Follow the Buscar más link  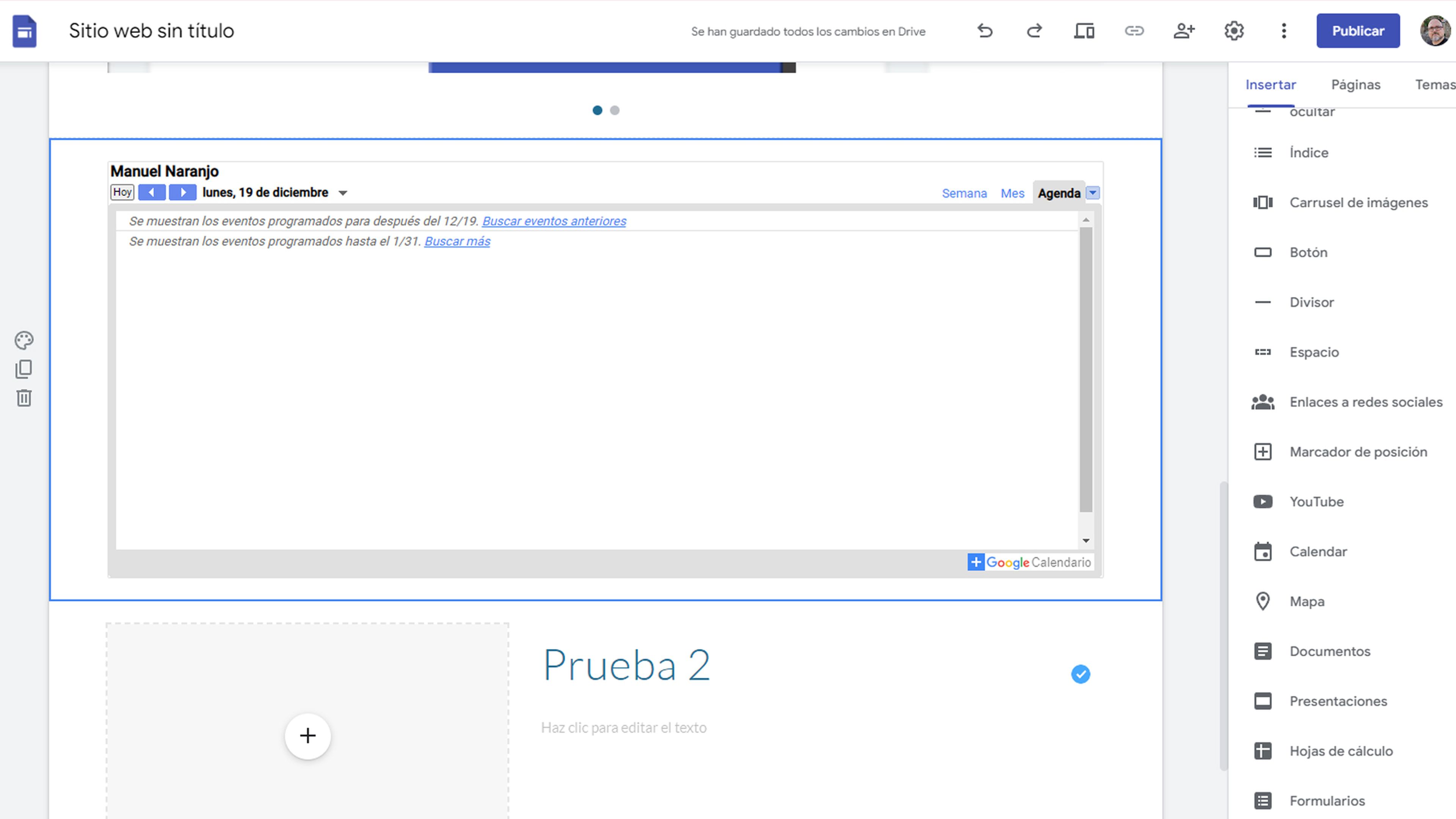(457, 242)
